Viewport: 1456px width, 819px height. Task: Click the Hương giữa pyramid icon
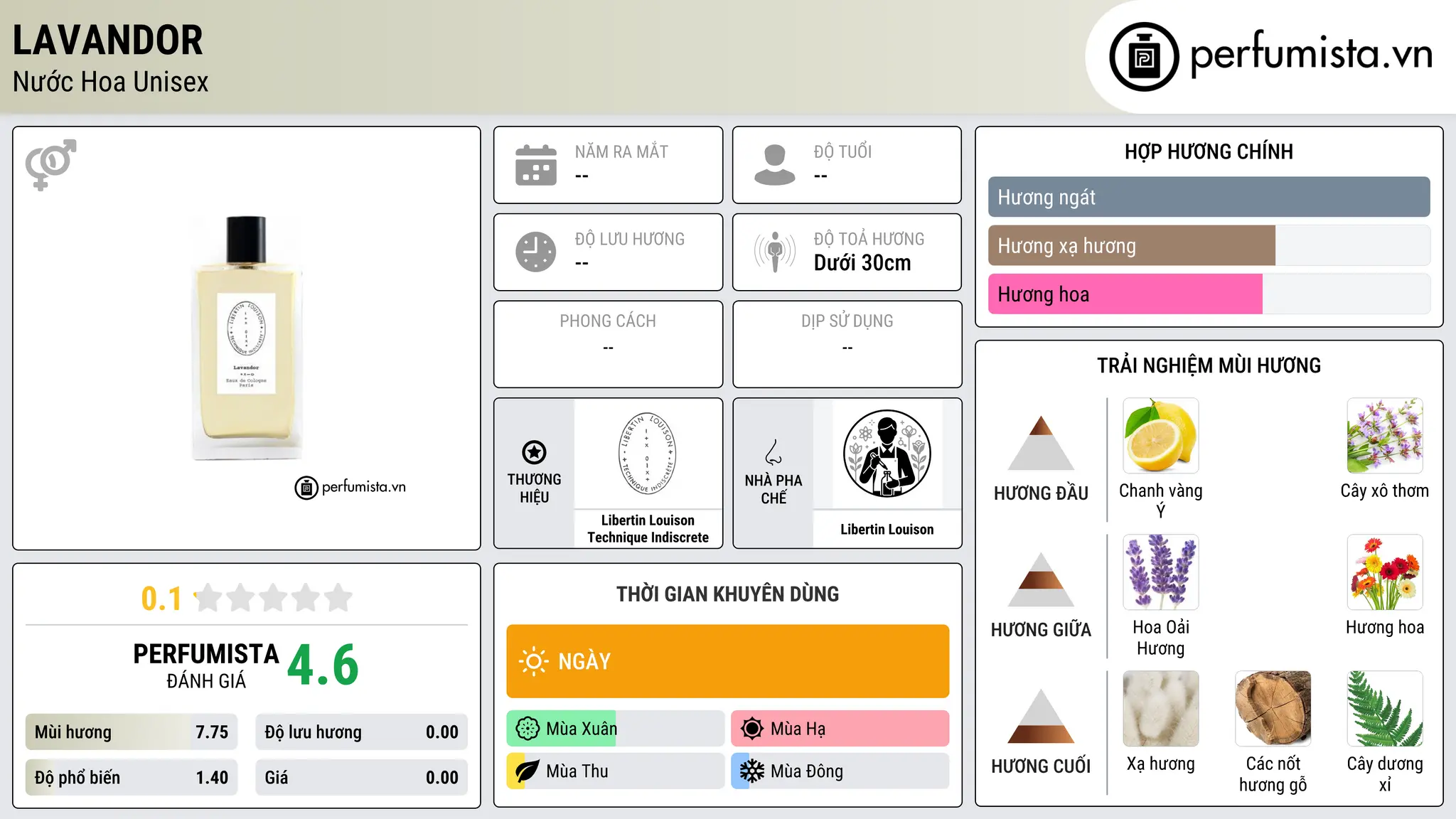tap(1041, 579)
